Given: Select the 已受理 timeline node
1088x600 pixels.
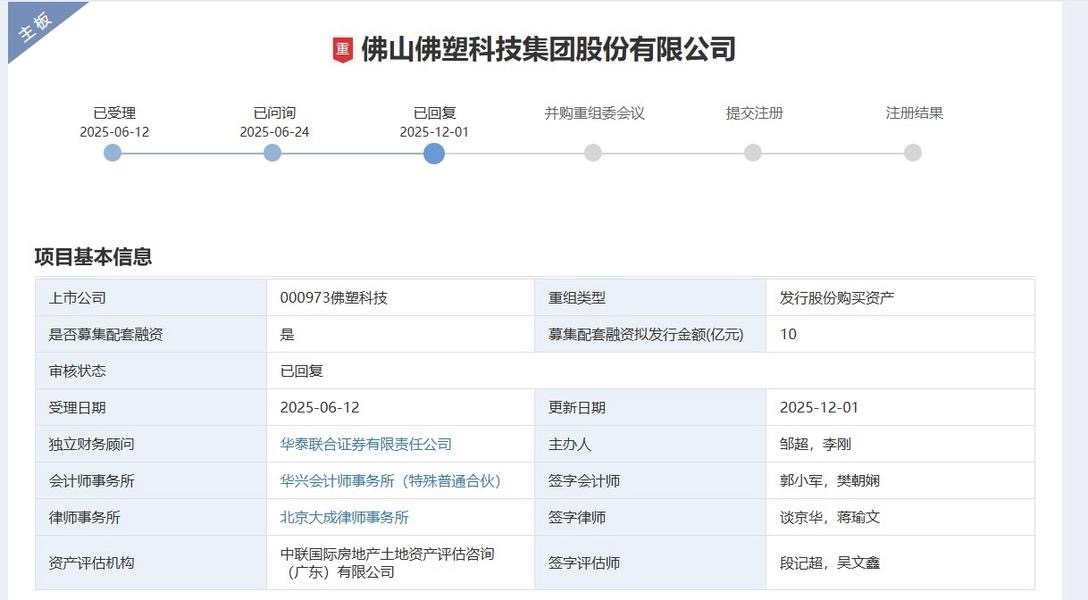Looking at the screenshot, I should pyautogui.click(x=112, y=153).
